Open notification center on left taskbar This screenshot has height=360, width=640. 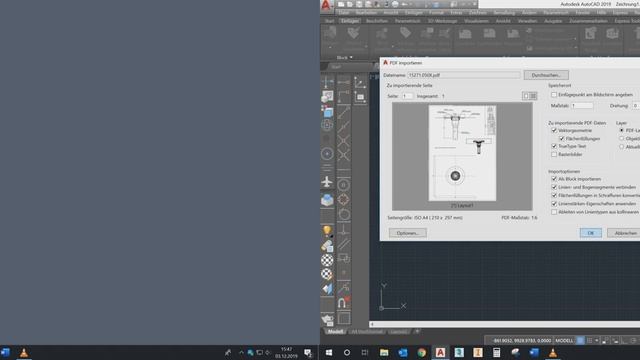(308, 353)
